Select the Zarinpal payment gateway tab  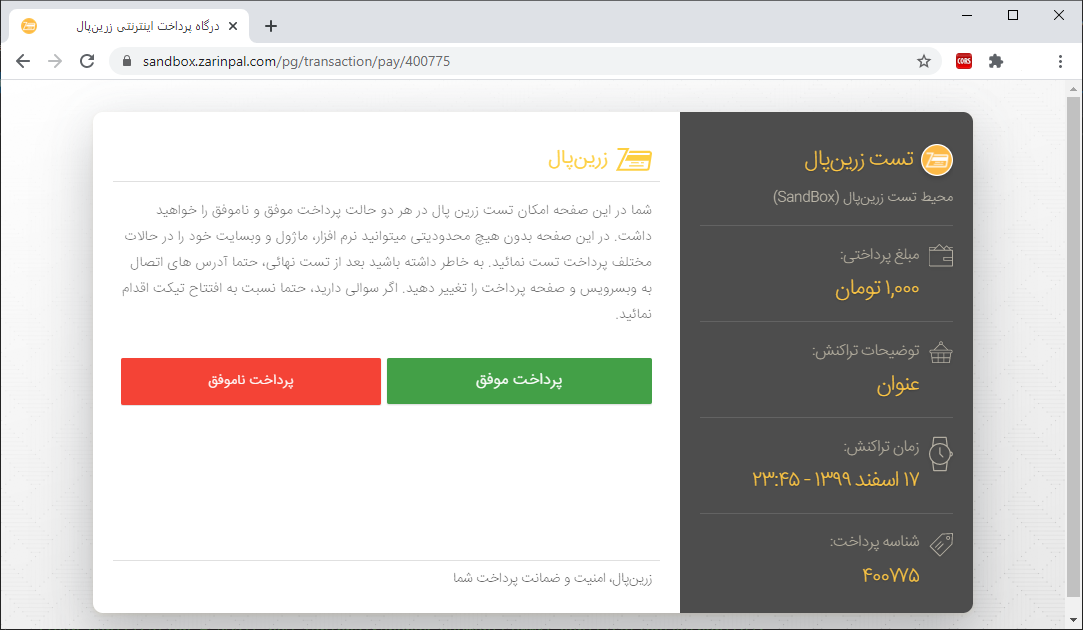[129, 26]
